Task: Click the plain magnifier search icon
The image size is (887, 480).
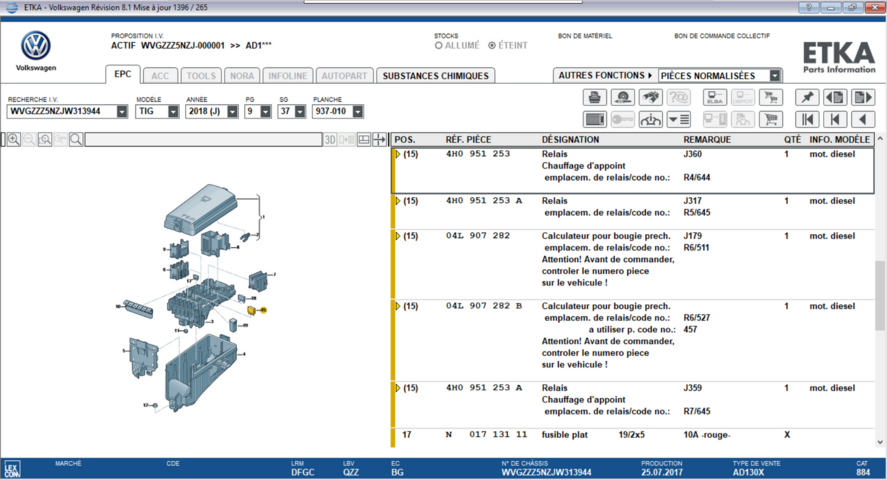Action: click(76, 139)
